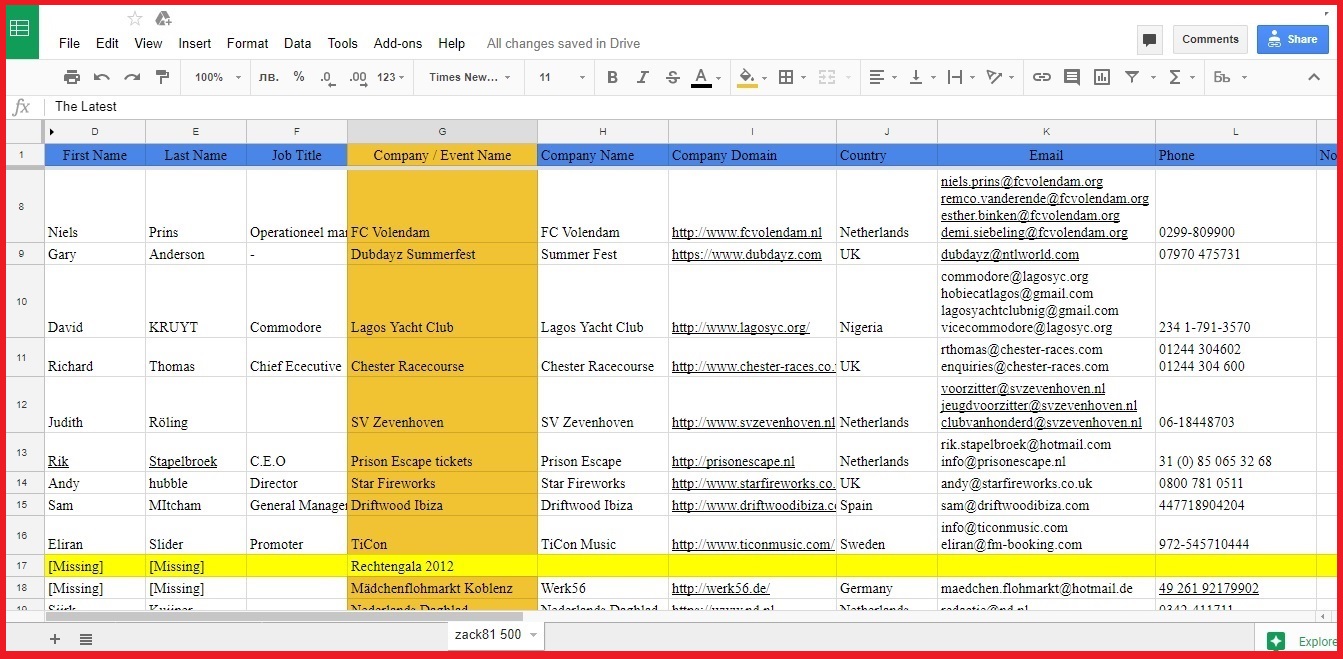Toggle Bold formatting
The width and height of the screenshot is (1343, 659).
click(x=612, y=77)
